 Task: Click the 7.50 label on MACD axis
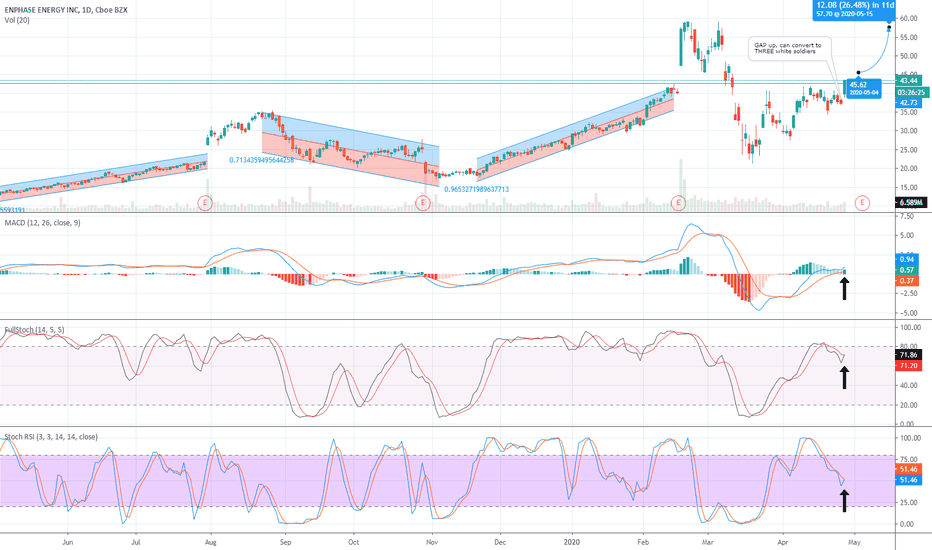coord(906,217)
